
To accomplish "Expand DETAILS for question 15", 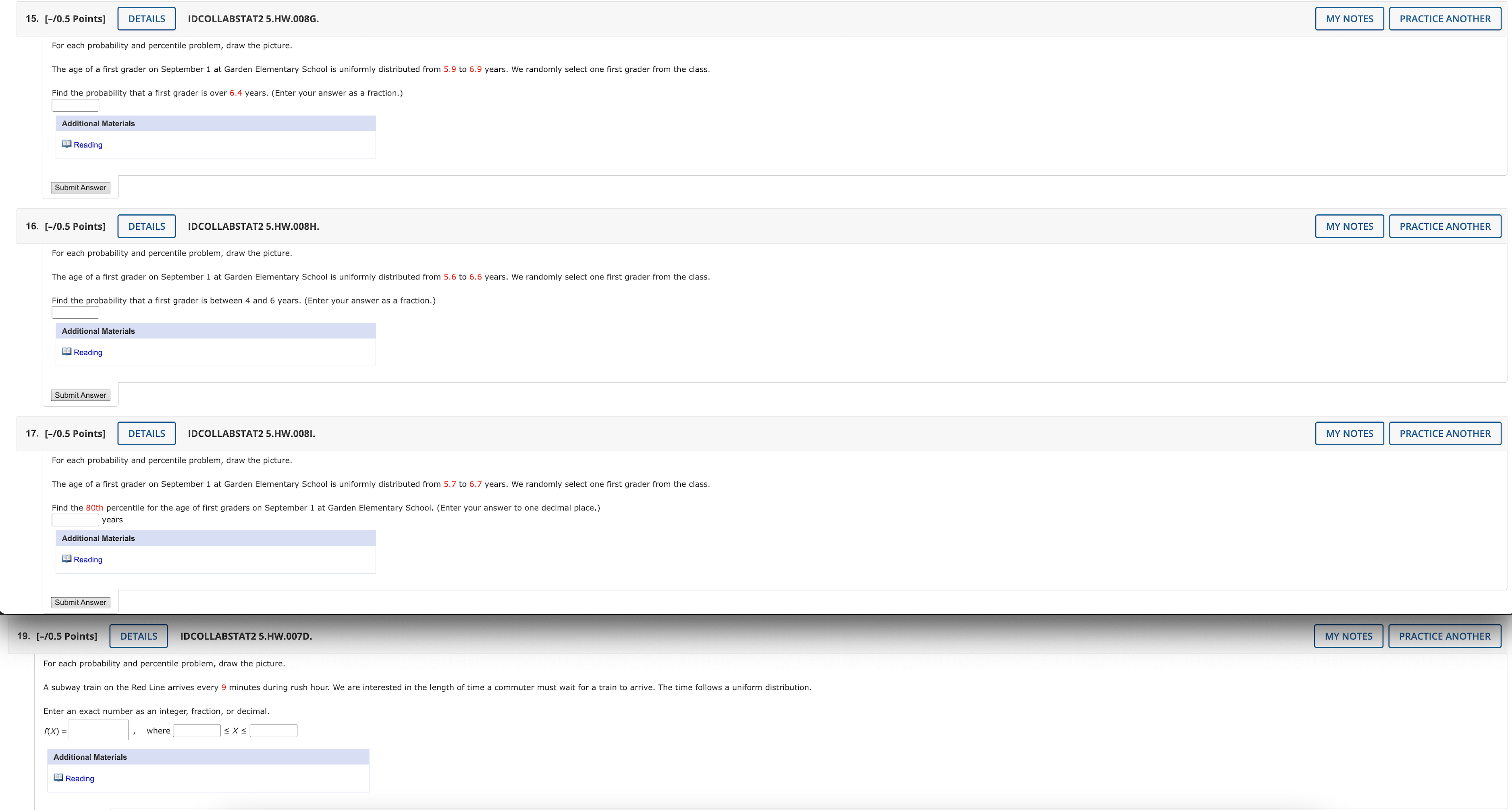I will [146, 19].
